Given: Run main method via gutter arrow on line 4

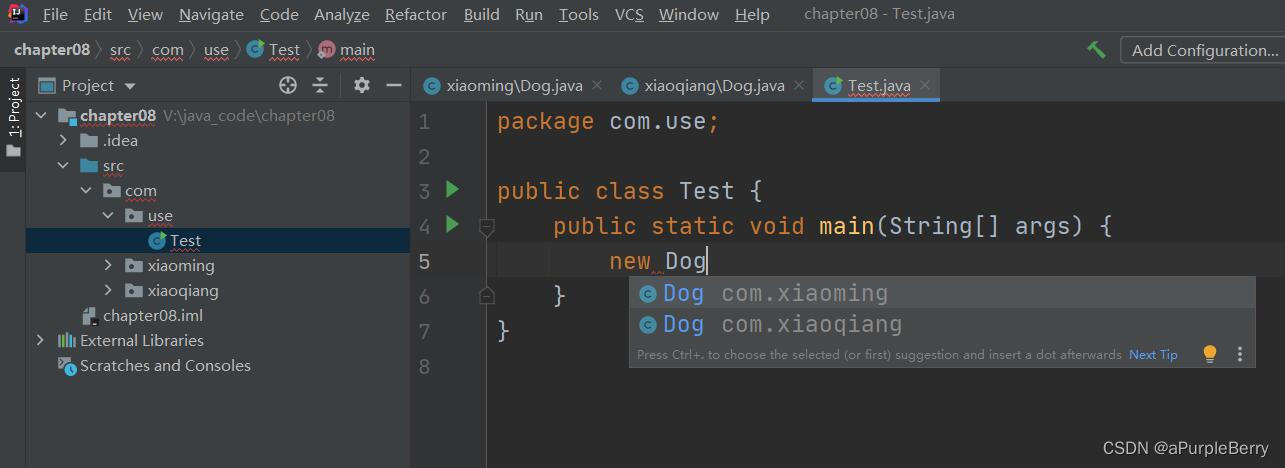Looking at the screenshot, I should [452, 224].
